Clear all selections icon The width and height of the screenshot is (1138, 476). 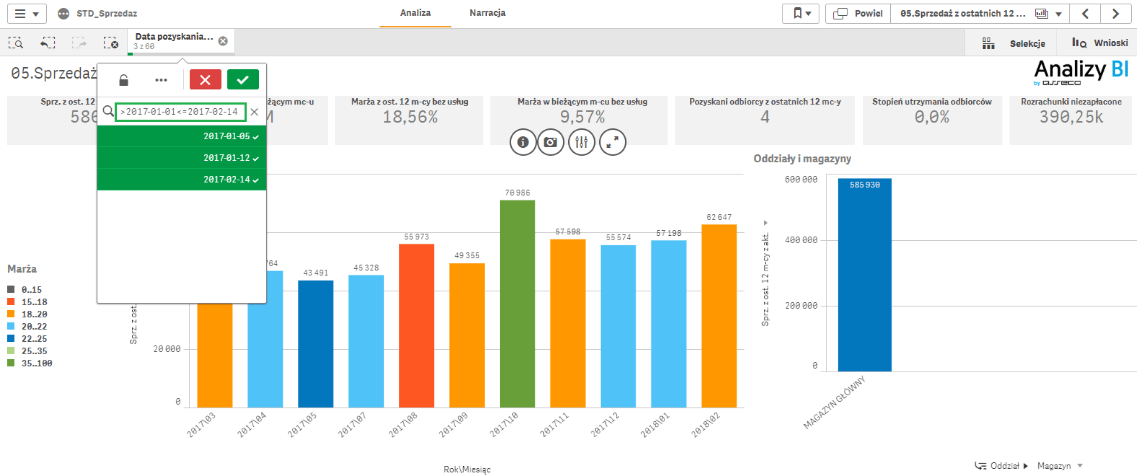110,43
